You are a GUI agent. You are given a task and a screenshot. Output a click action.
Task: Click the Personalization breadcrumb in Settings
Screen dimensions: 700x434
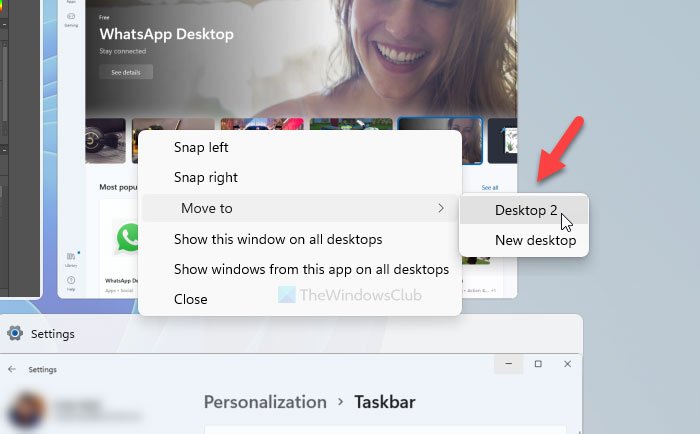point(265,402)
